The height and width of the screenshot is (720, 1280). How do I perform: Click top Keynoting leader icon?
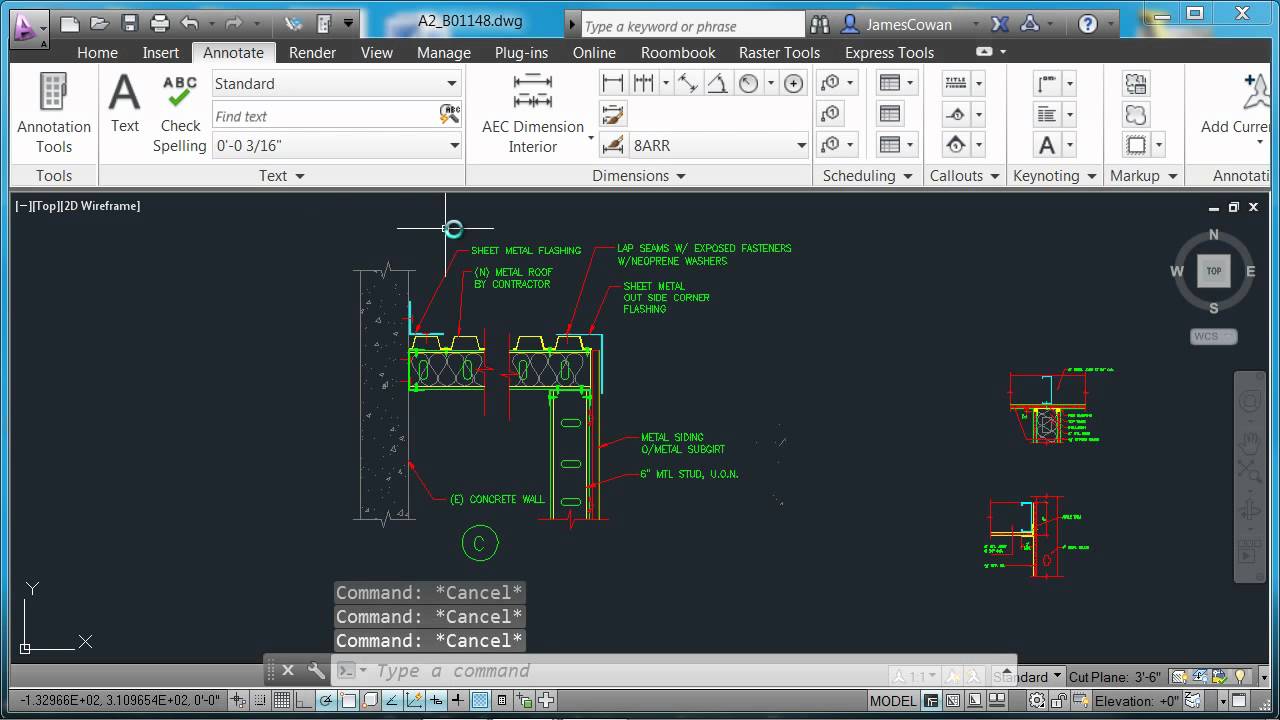tap(1047, 83)
